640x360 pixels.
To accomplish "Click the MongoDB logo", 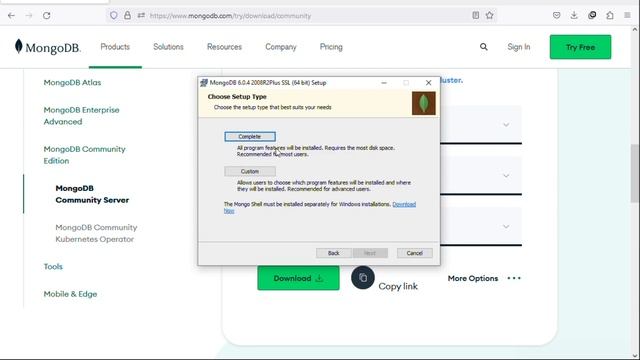I will 47,47.
